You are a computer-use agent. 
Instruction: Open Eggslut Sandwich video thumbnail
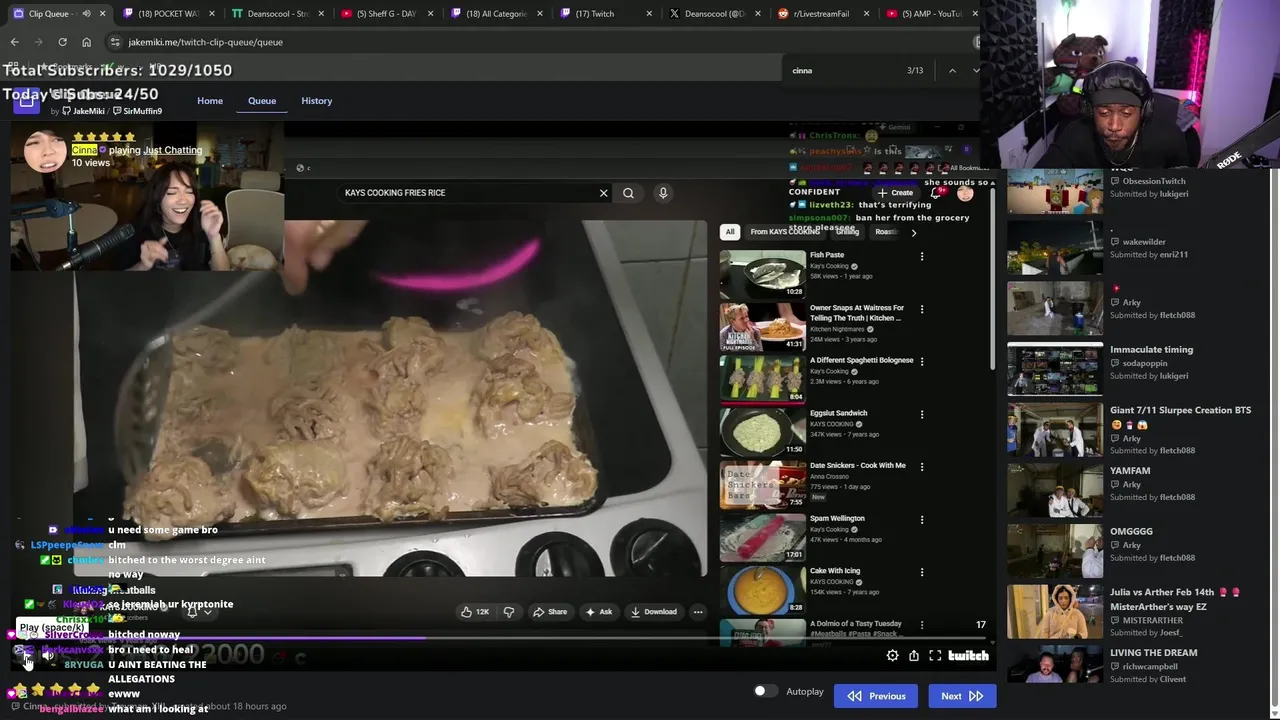point(762,432)
